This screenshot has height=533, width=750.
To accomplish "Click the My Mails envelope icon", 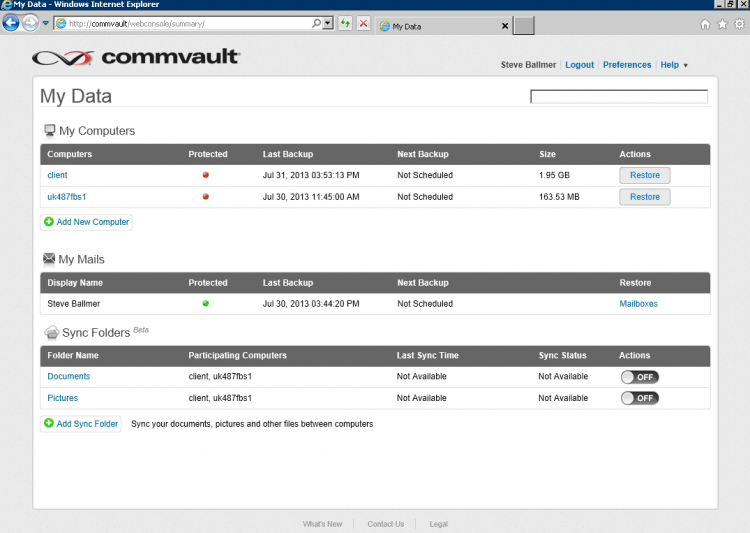I will coord(49,259).
